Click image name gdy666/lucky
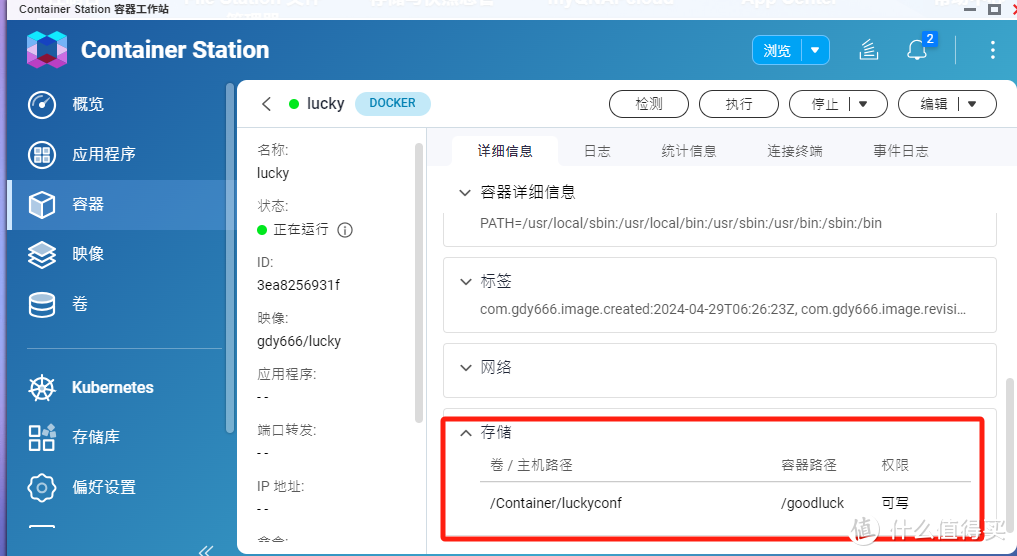The width and height of the screenshot is (1017, 556). click(x=299, y=341)
